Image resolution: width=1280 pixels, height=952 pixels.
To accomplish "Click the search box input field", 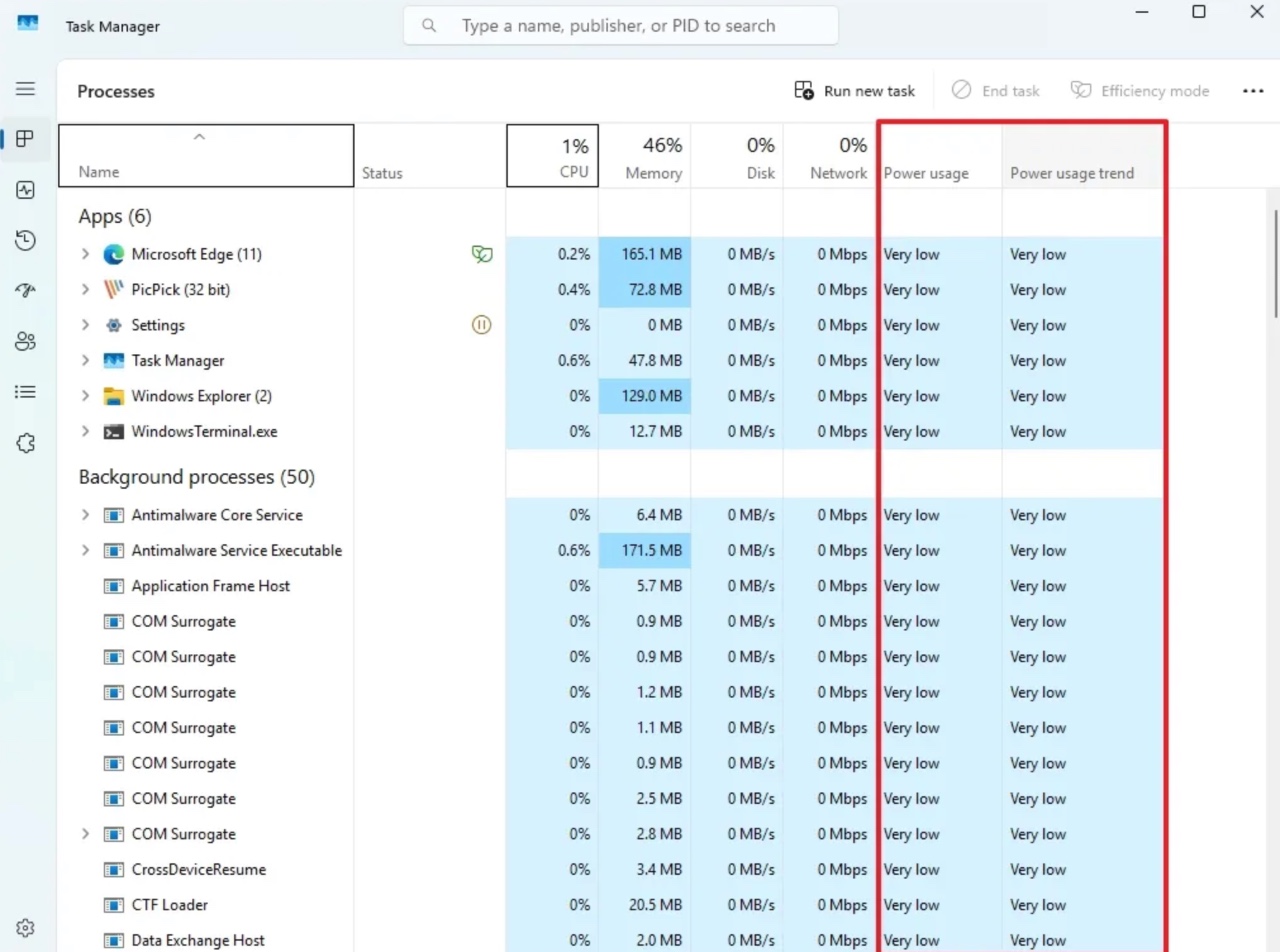I will pyautogui.click(x=621, y=26).
